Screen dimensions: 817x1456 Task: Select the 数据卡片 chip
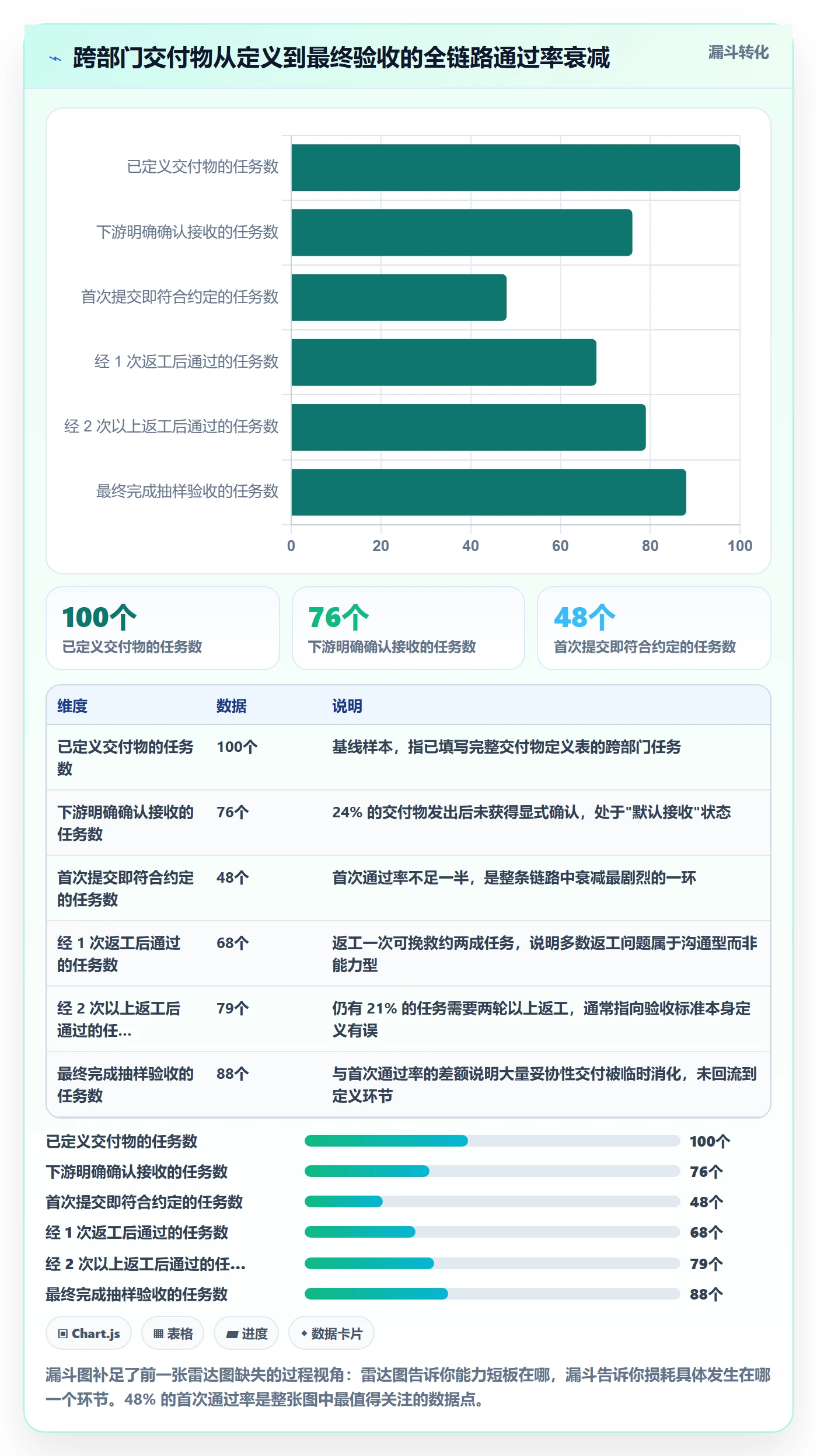point(331,1333)
